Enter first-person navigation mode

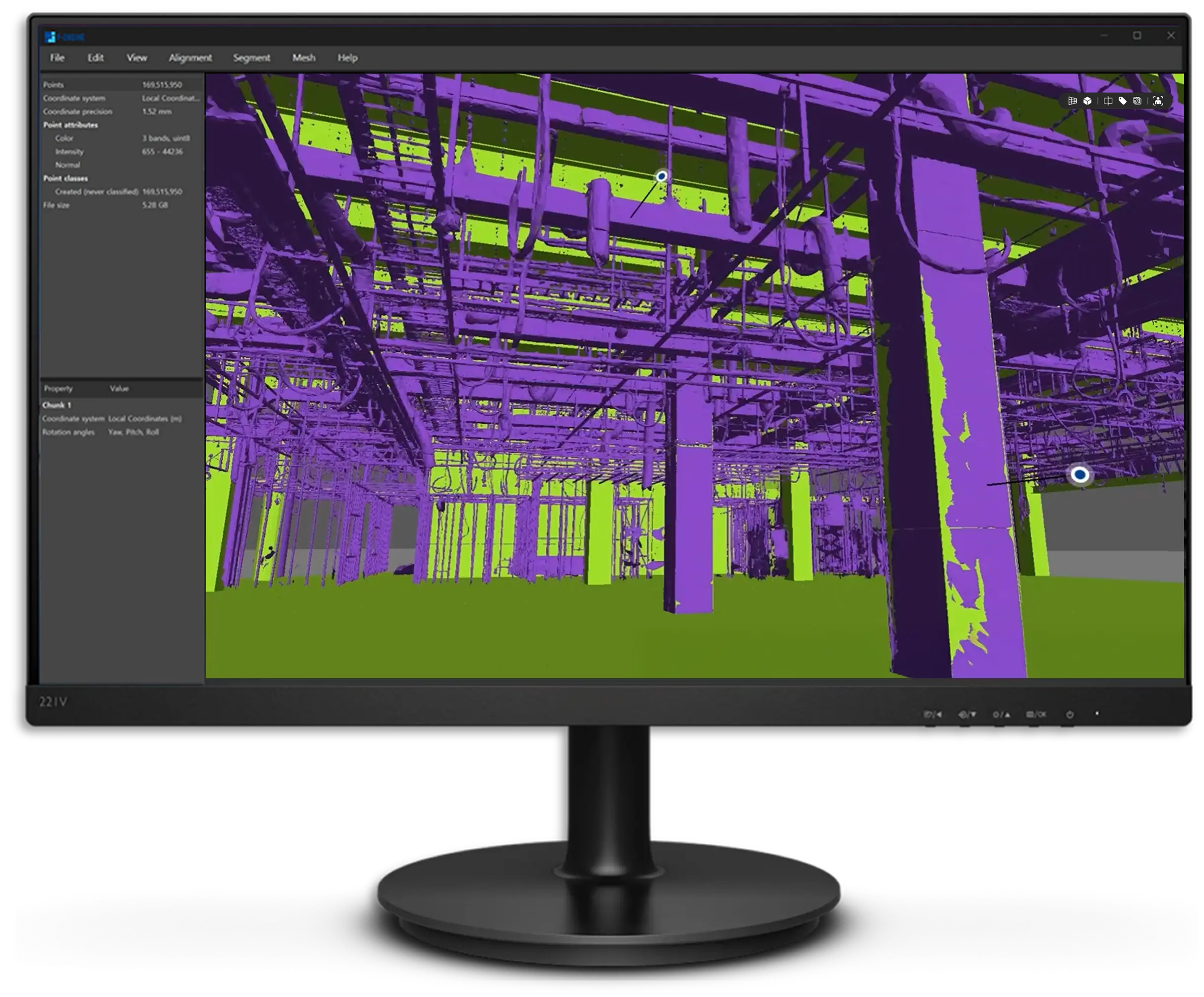click(1158, 101)
